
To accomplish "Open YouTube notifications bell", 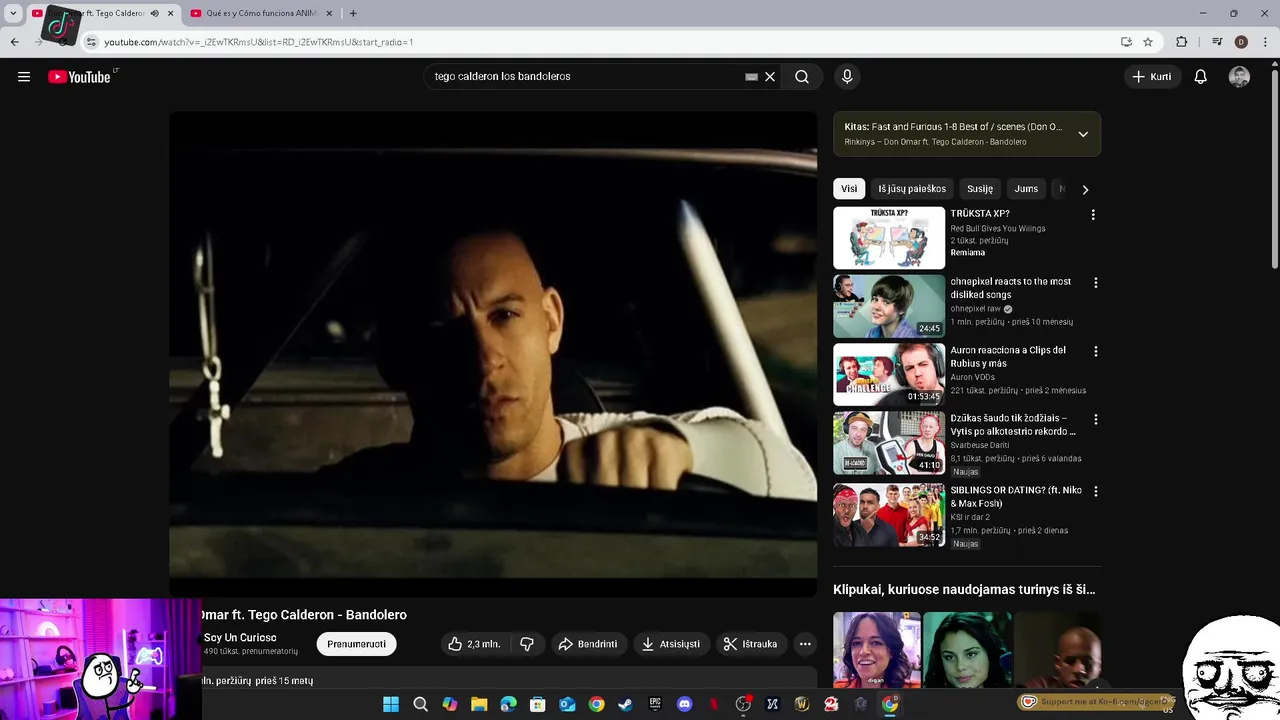I will point(1201,77).
